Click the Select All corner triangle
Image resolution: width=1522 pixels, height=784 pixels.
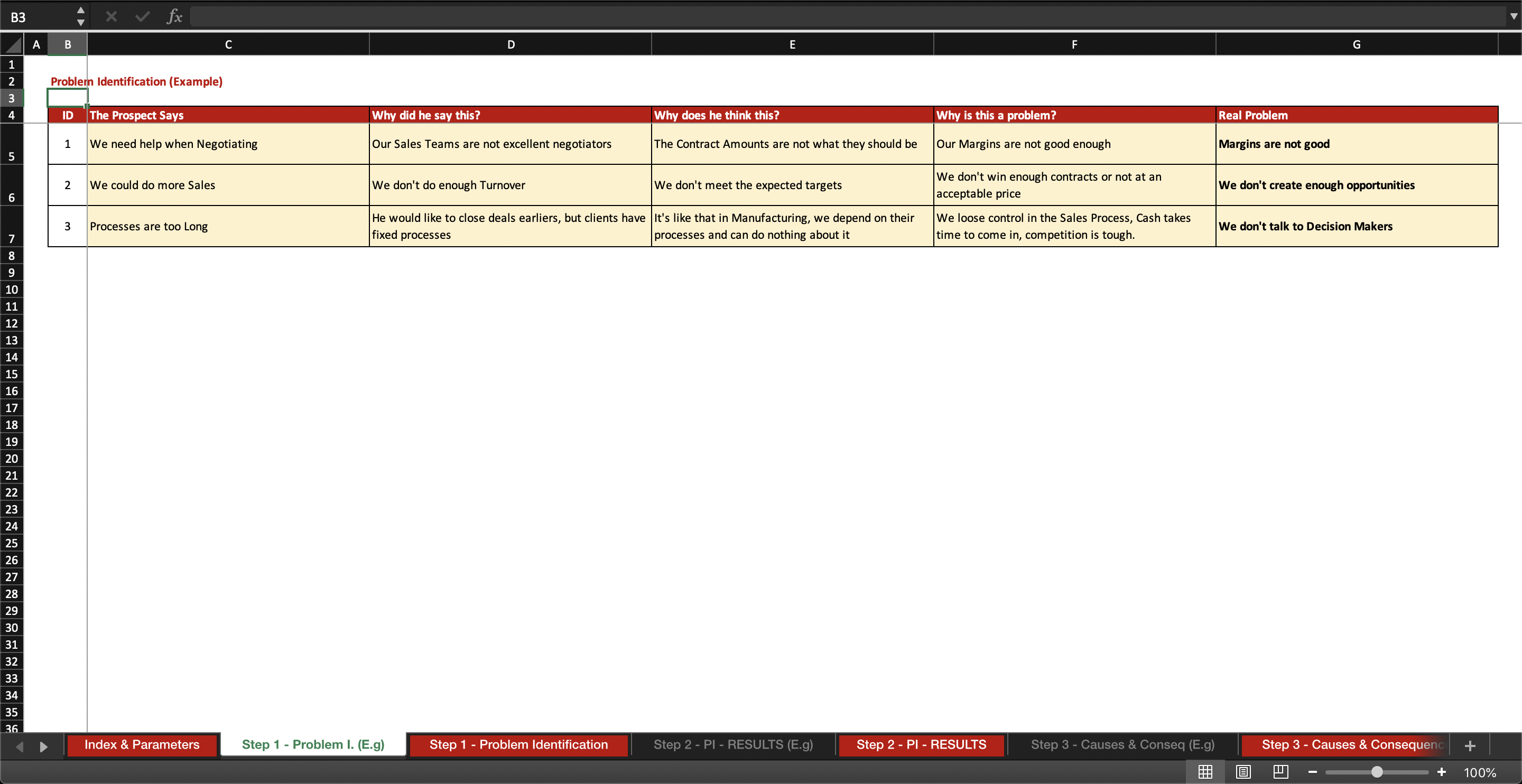pyautogui.click(x=12, y=44)
